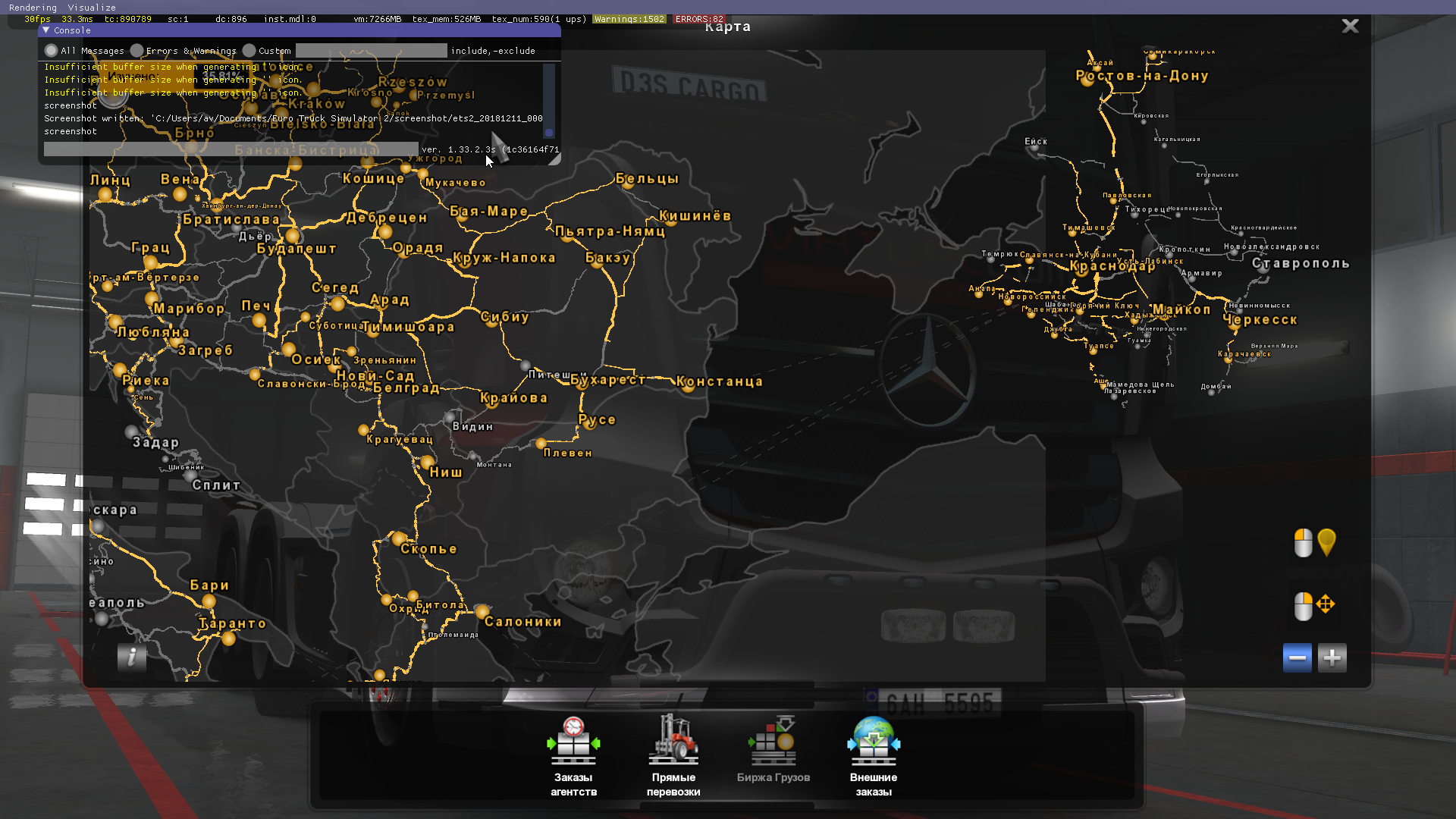
Task: Open Внешние заказы external contracts
Action: (874, 756)
